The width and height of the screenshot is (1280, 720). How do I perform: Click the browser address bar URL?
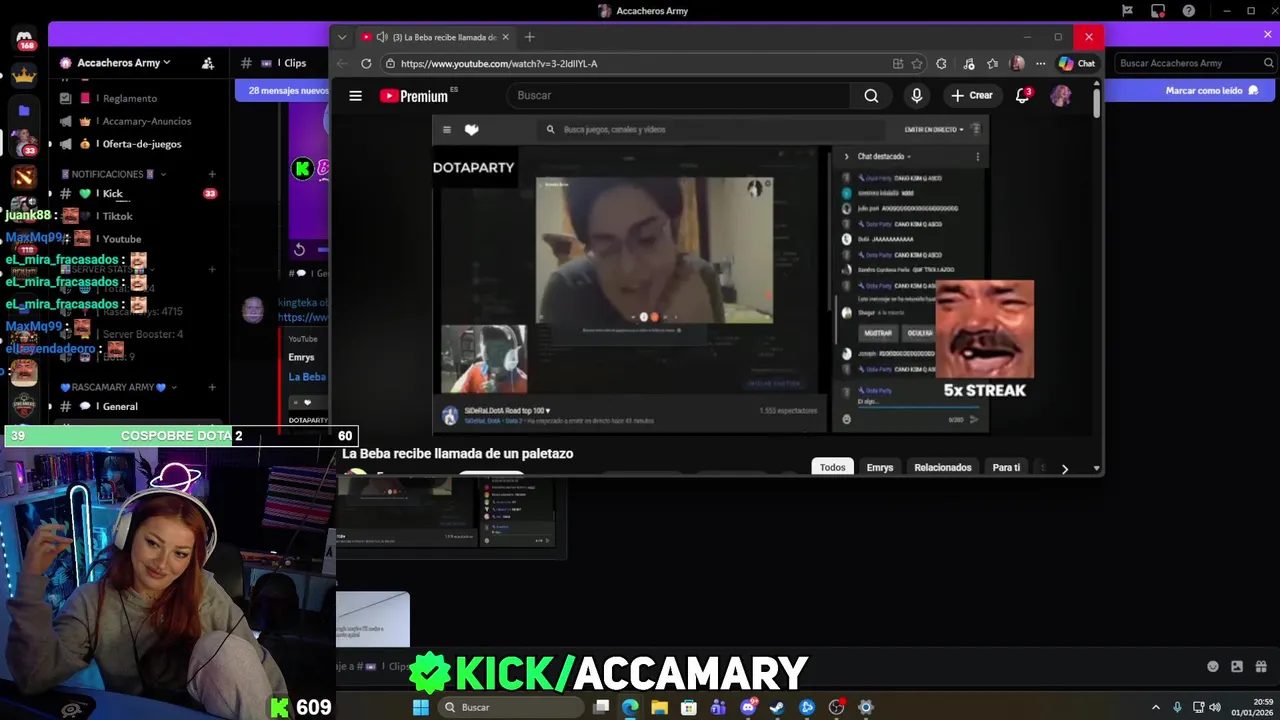tap(499, 63)
